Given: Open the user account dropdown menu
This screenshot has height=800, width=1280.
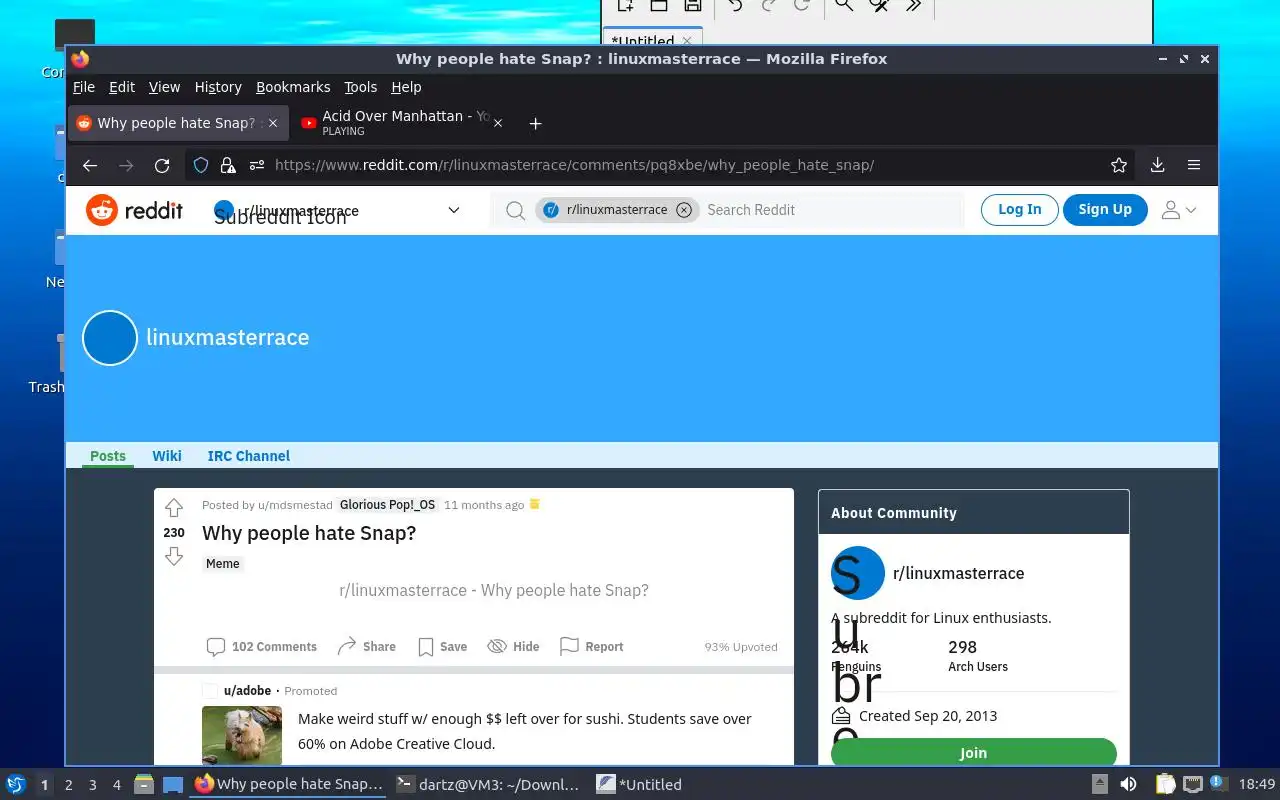Looking at the screenshot, I should (1178, 210).
